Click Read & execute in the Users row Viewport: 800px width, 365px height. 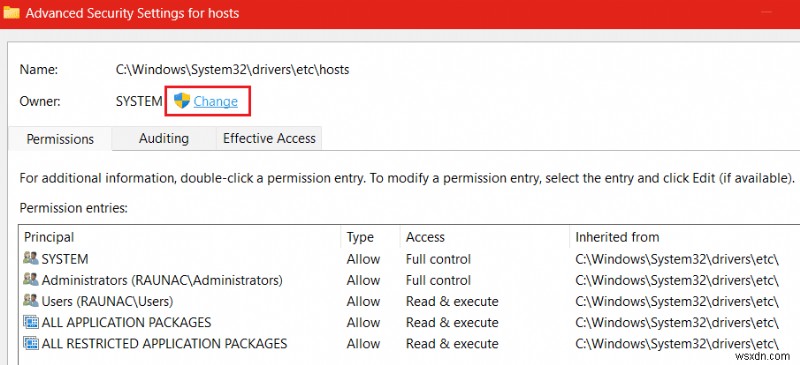pyautogui.click(x=452, y=301)
